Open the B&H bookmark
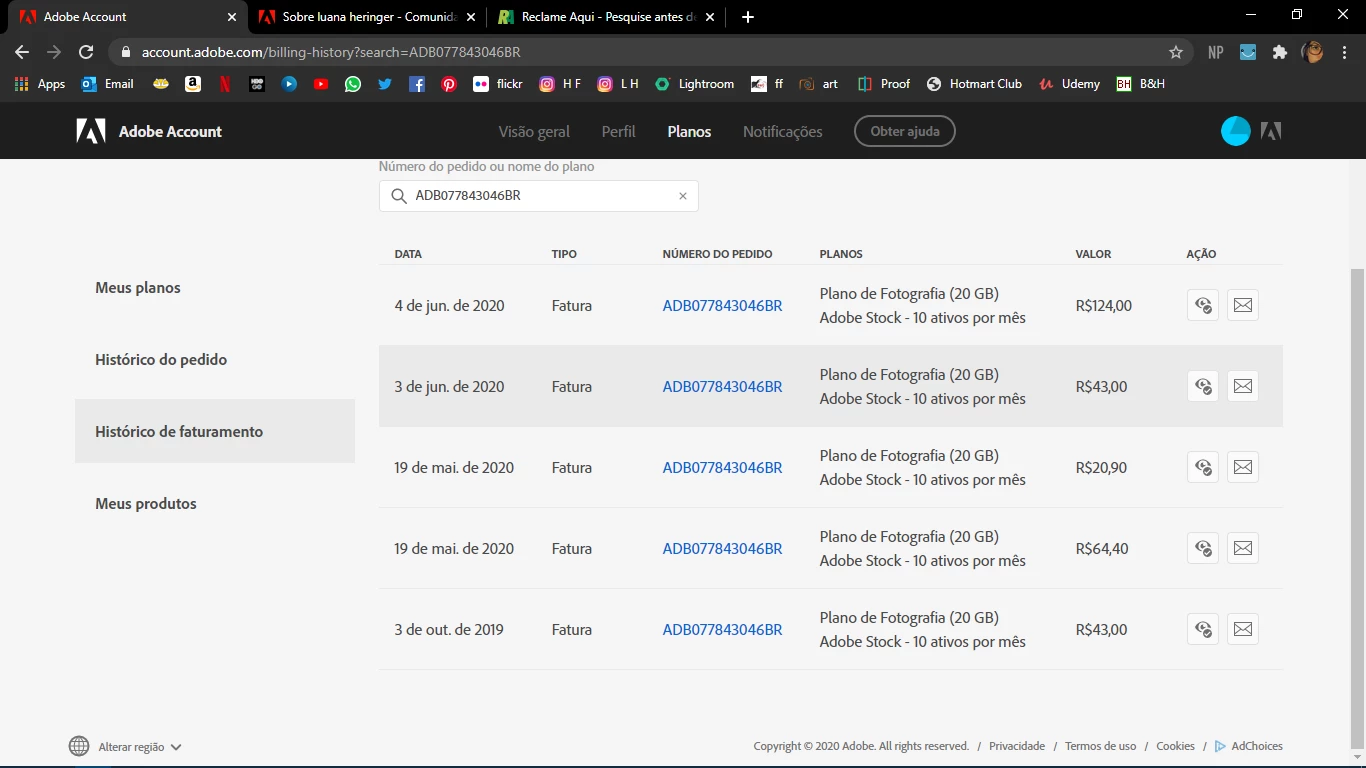1366x768 pixels. coord(1140,84)
